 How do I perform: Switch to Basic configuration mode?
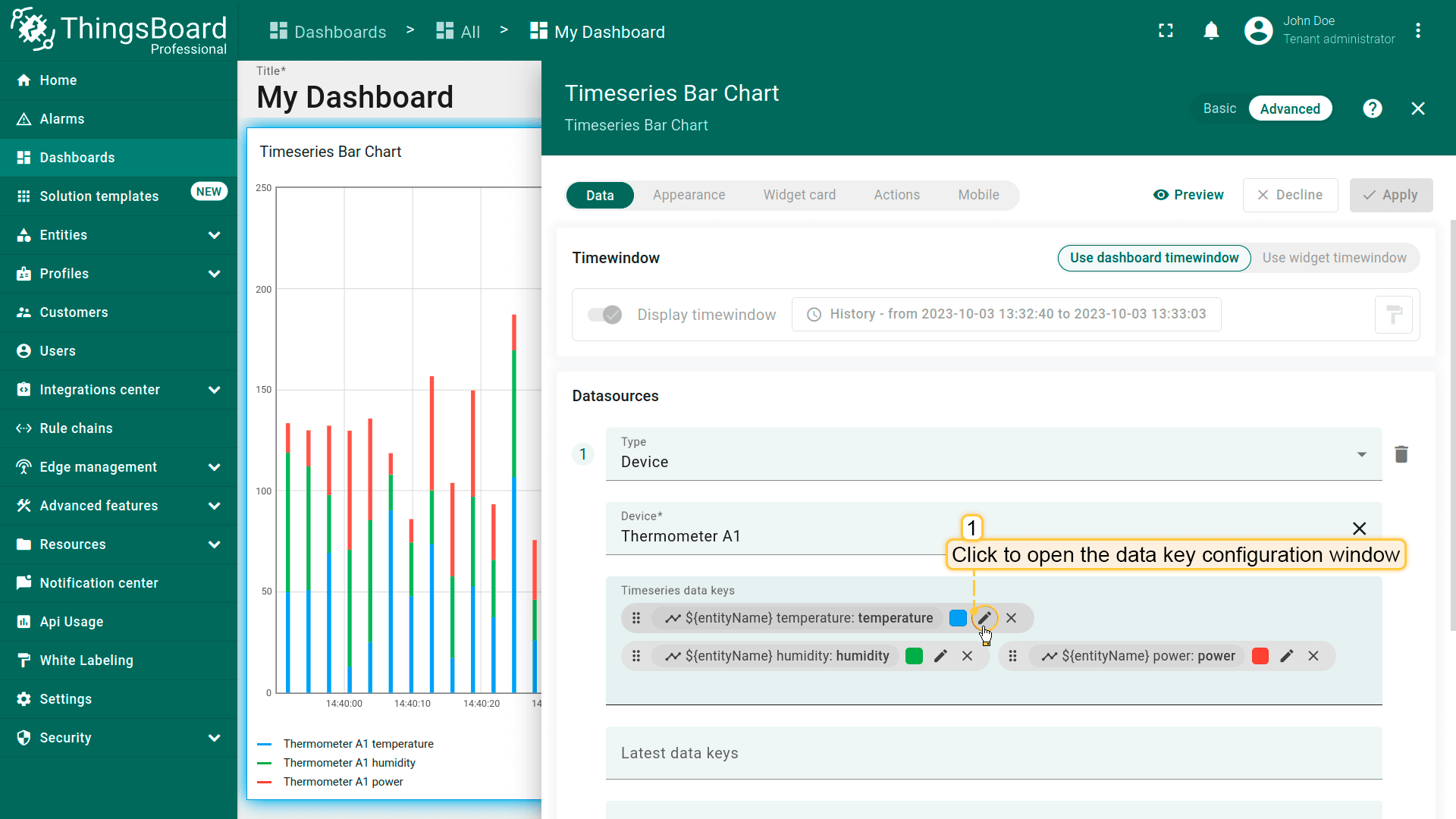tap(1219, 108)
